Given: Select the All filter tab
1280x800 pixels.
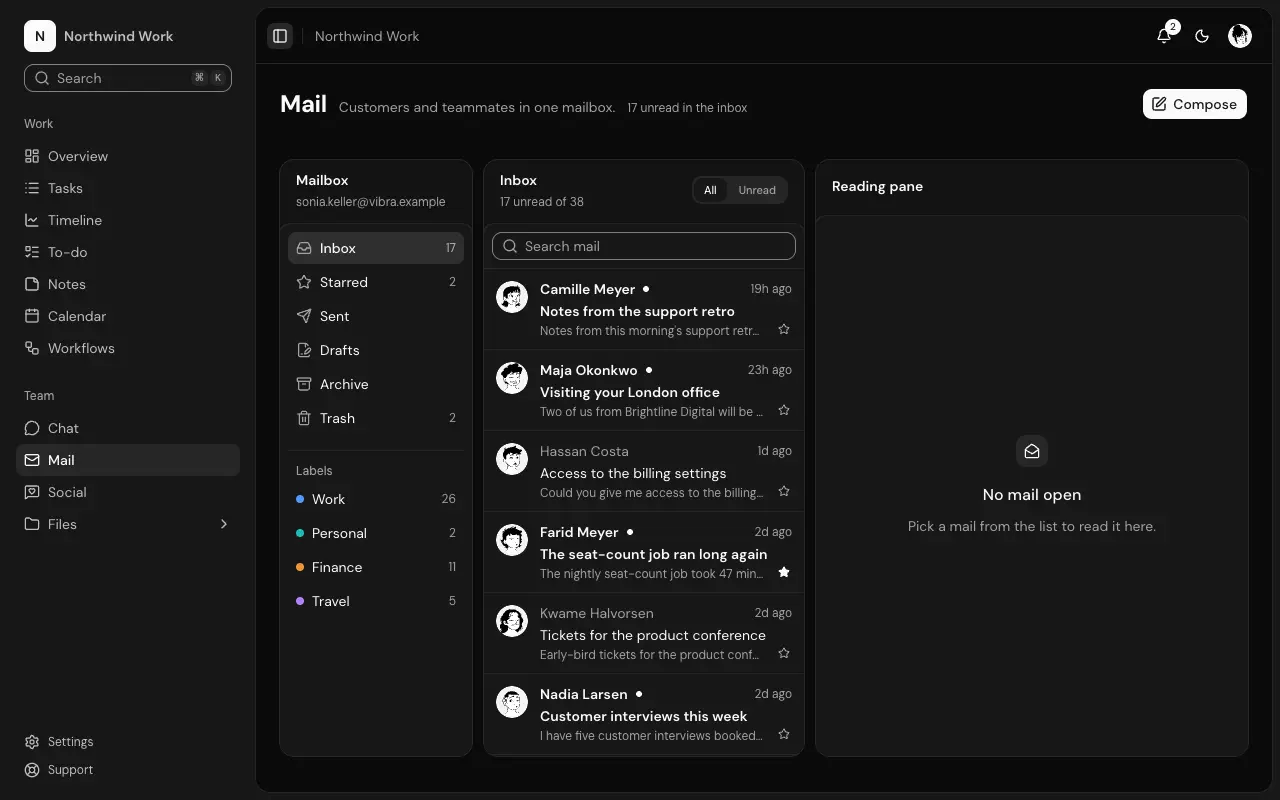Looking at the screenshot, I should [710, 190].
